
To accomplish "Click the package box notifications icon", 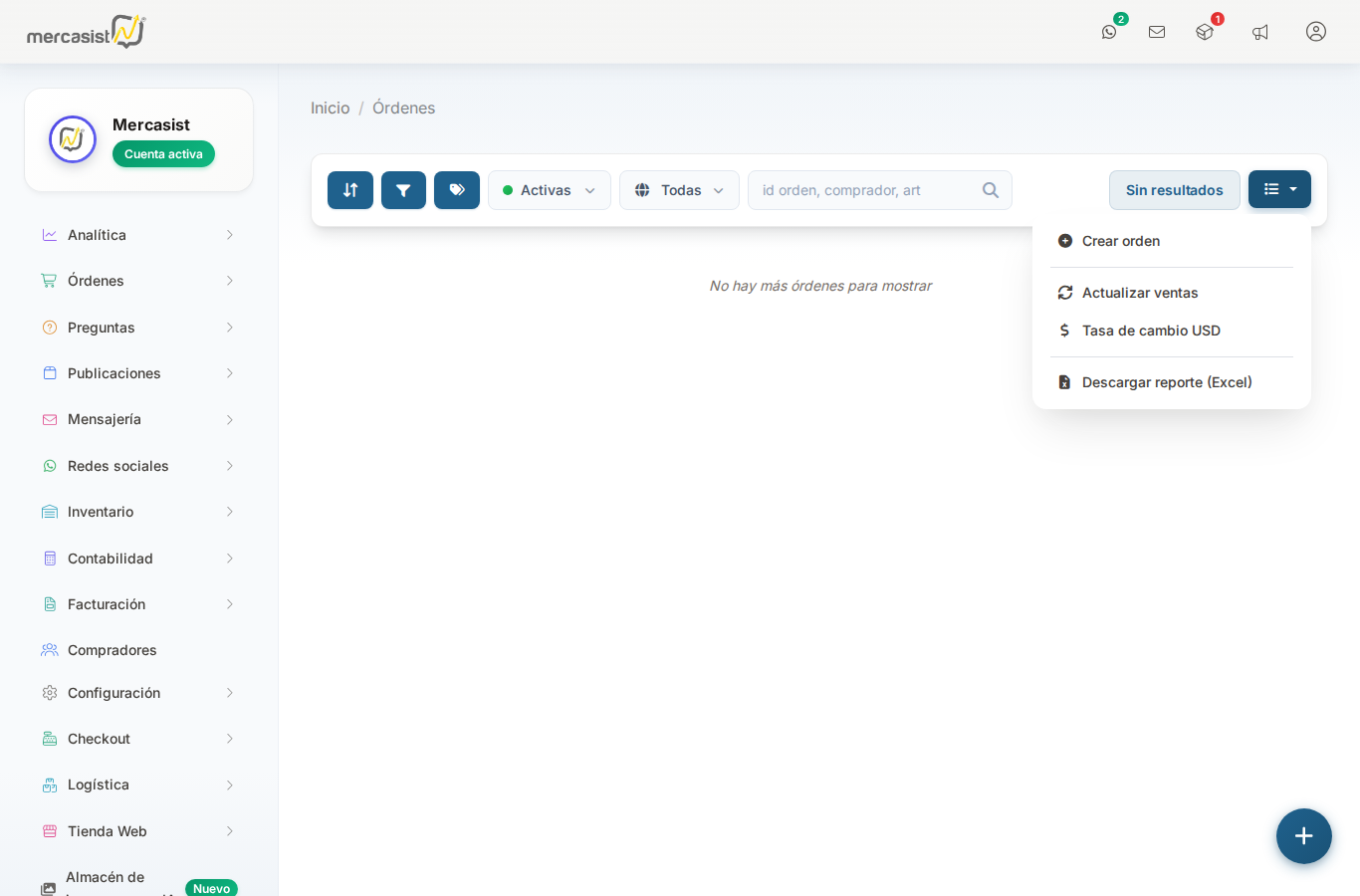I will click(1205, 32).
